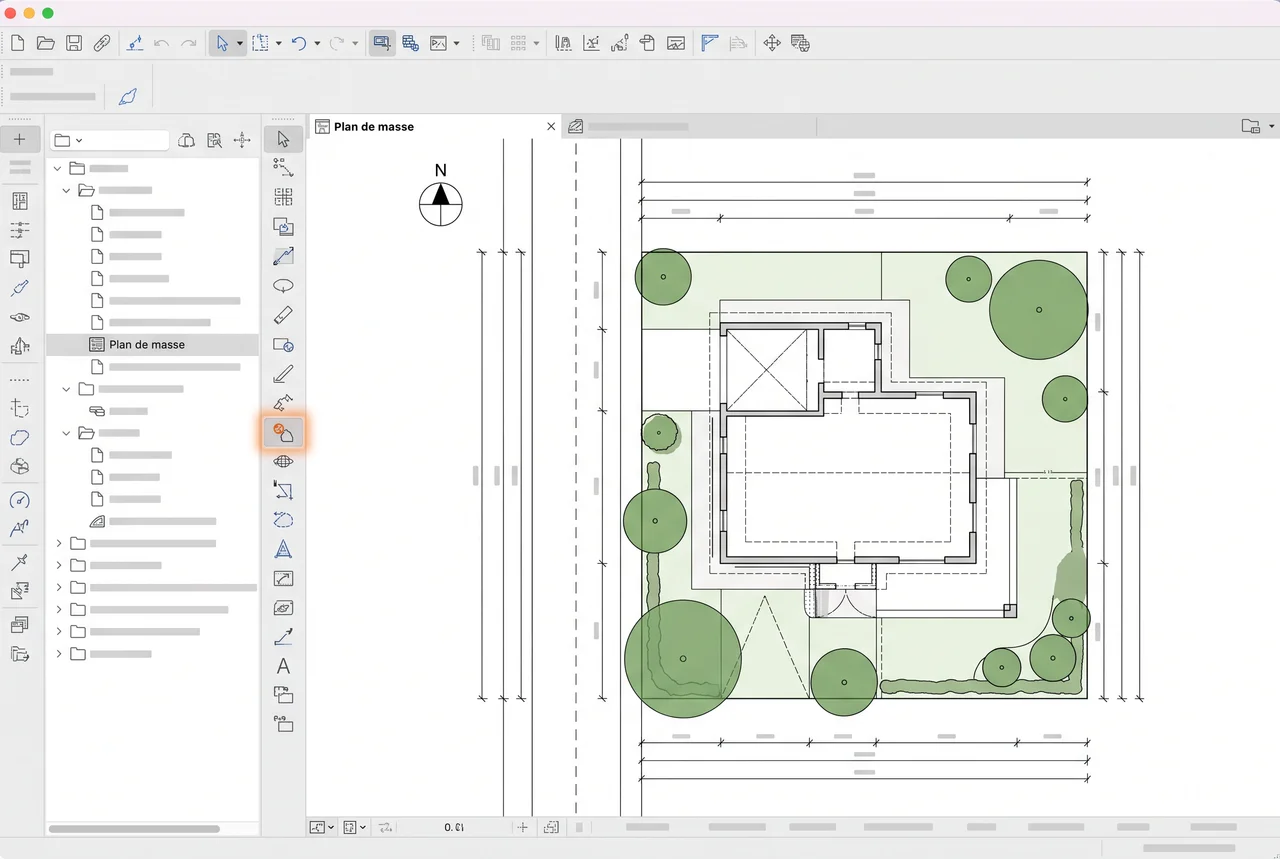Open the rotate-undo history dropdown arrow
The image size is (1280, 859).
[317, 44]
